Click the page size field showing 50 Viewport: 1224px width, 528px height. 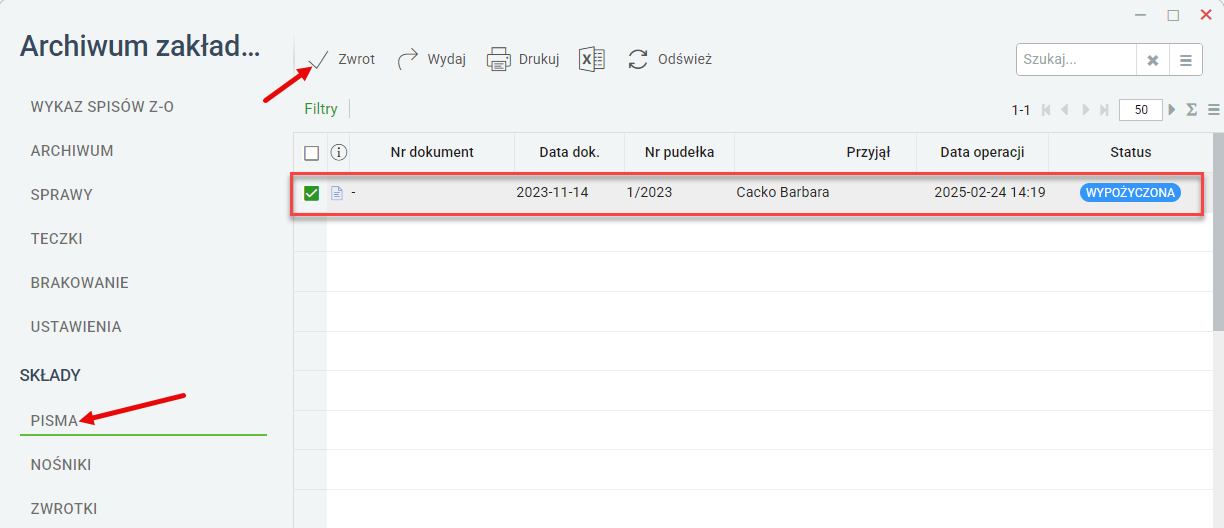point(1141,110)
